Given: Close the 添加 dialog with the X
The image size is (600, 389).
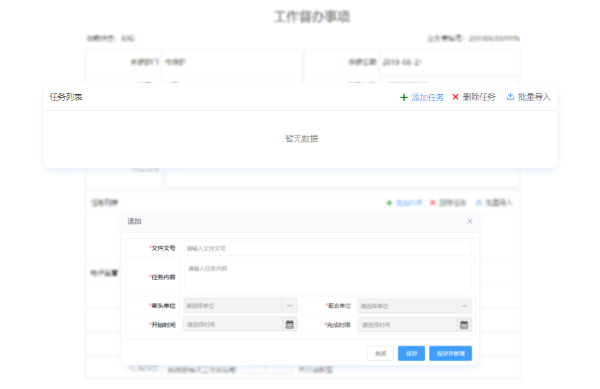Looking at the screenshot, I should pos(470,221).
